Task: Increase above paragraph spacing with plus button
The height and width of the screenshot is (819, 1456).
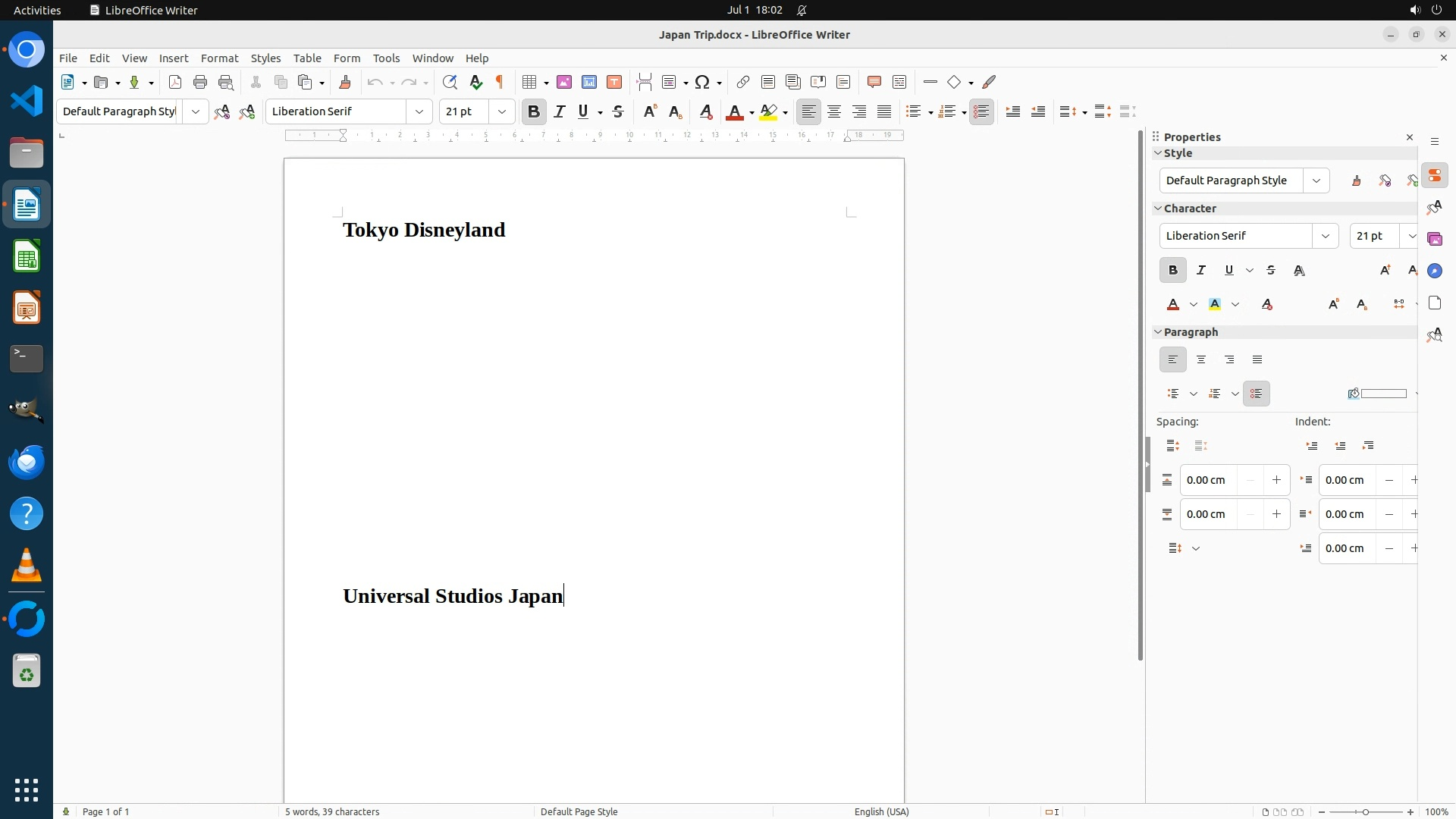Action: pyautogui.click(x=1276, y=480)
